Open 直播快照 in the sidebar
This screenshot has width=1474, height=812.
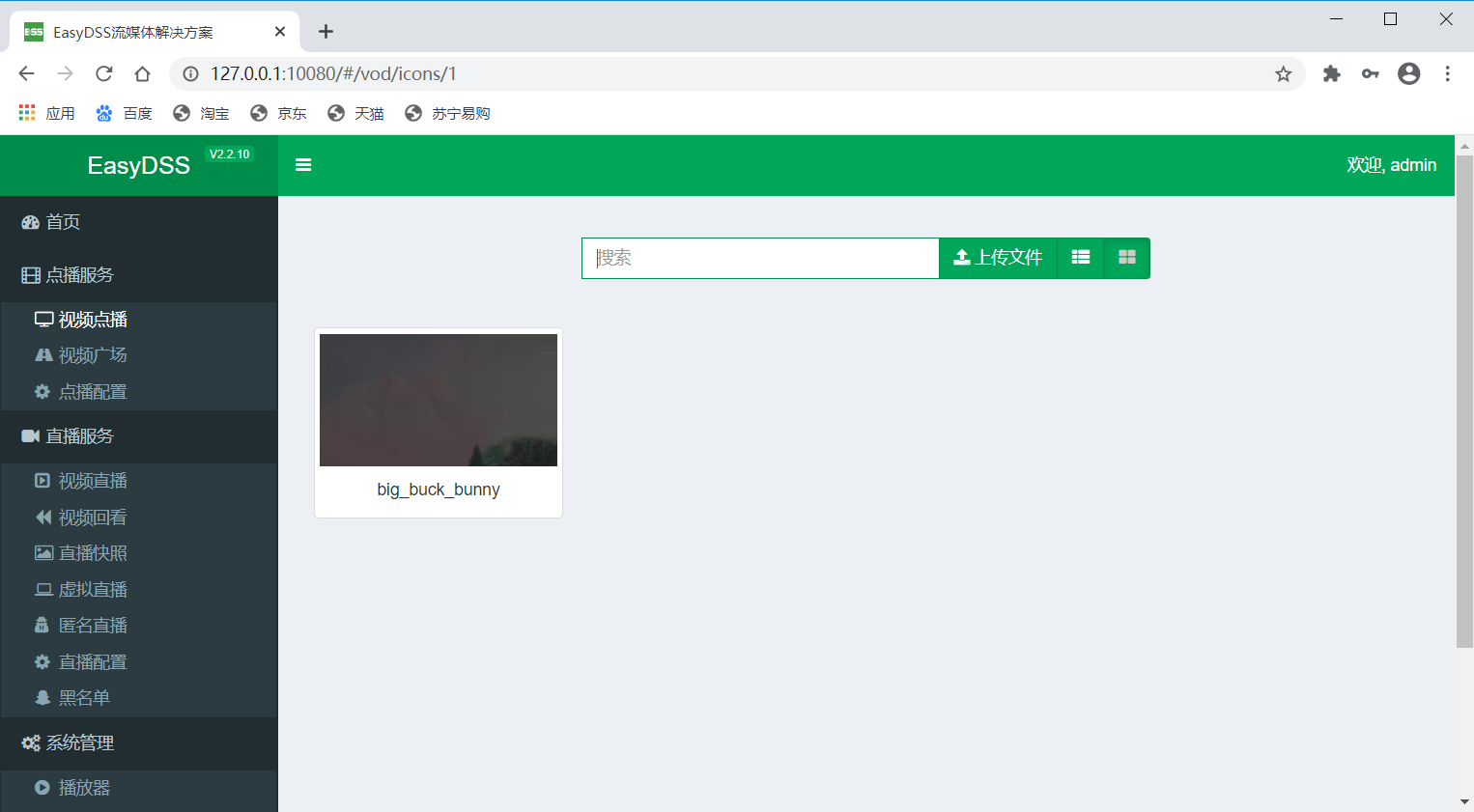coord(139,553)
